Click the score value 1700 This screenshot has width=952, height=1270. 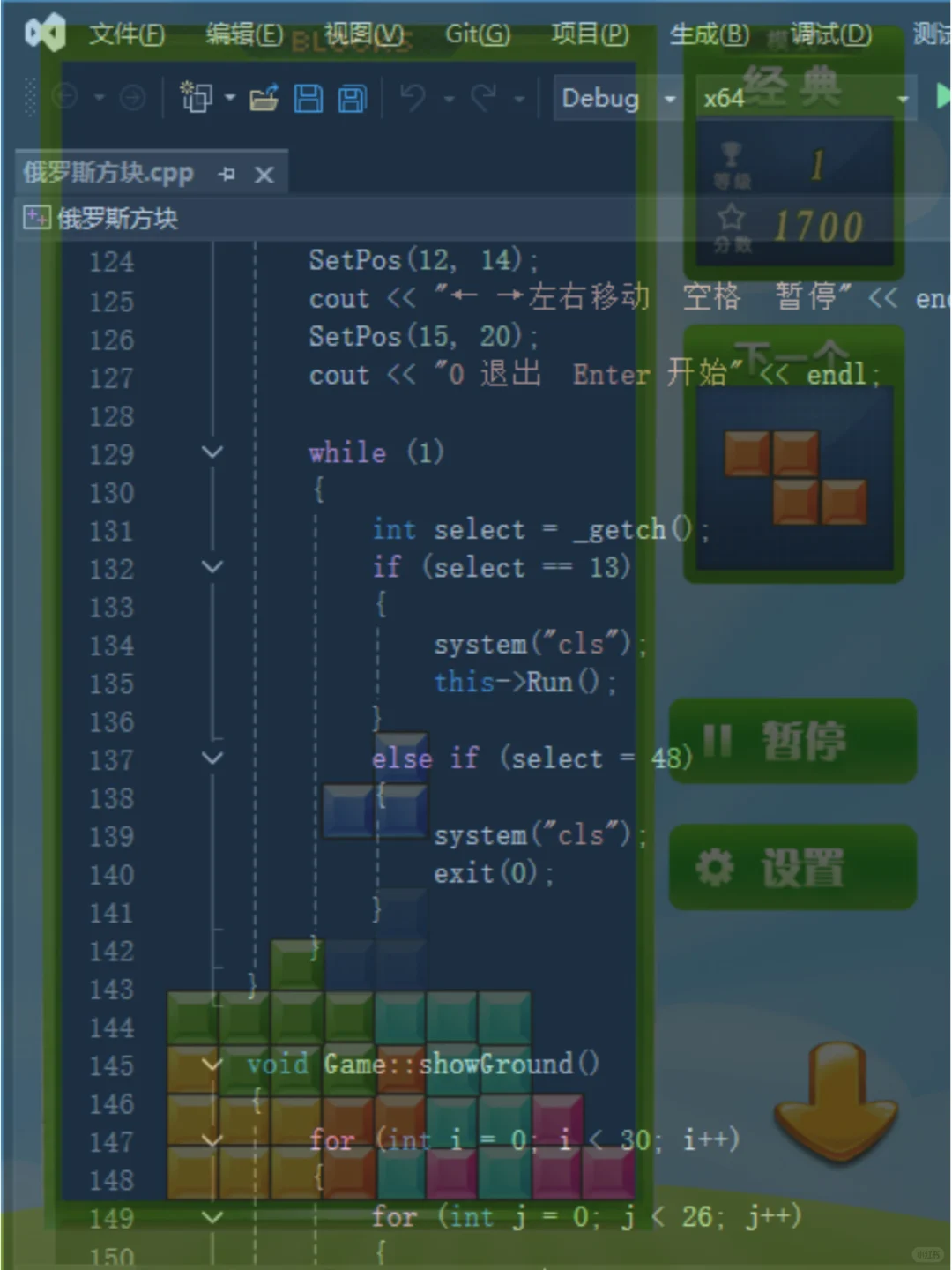pyautogui.click(x=819, y=228)
